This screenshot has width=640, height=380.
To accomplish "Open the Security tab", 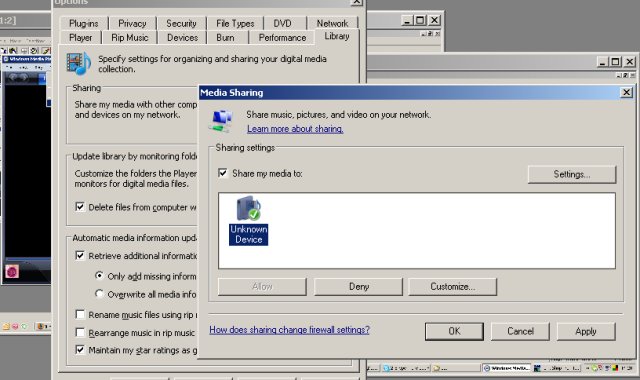I will click(x=181, y=23).
